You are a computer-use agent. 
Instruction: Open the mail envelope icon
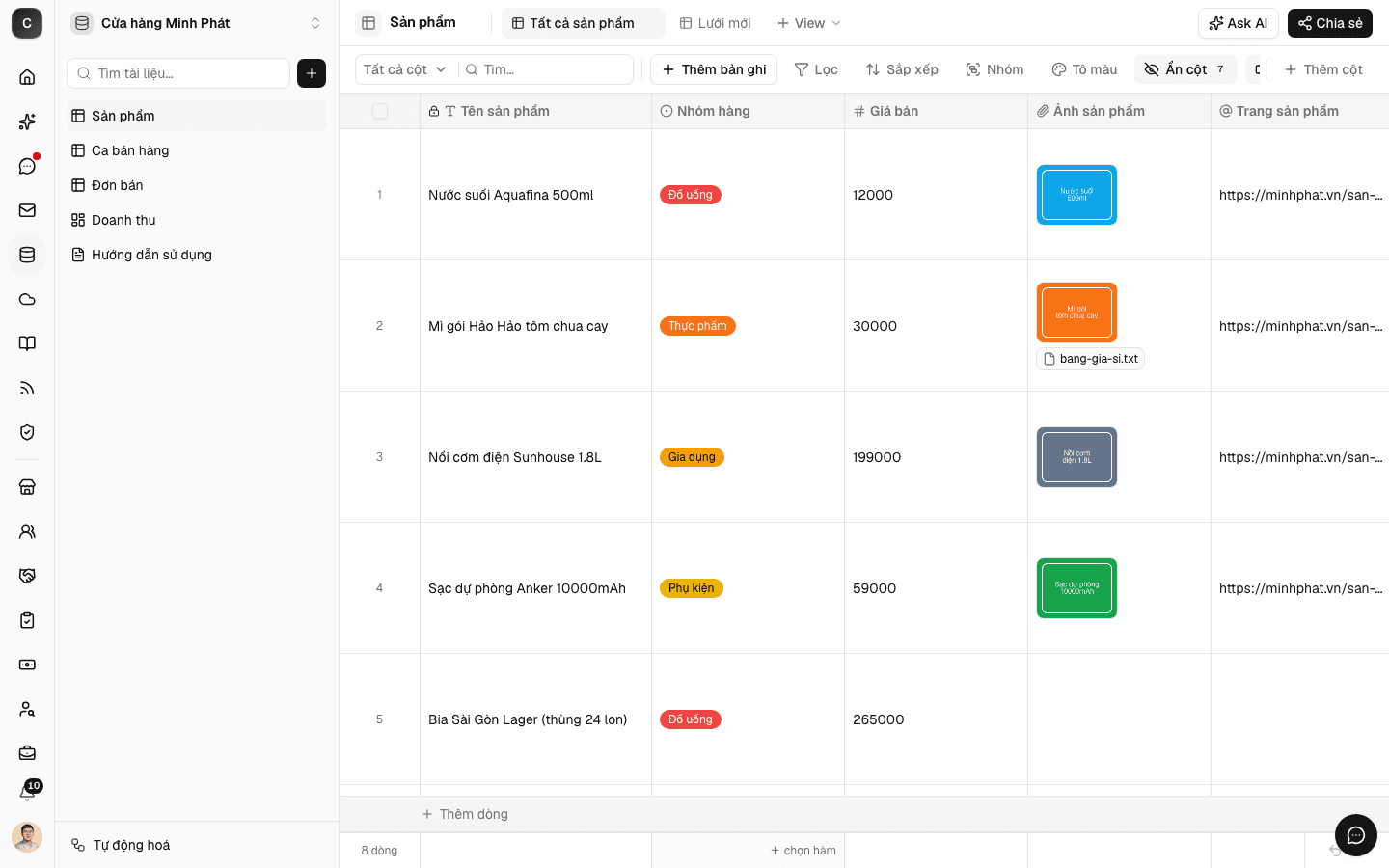[x=27, y=210]
